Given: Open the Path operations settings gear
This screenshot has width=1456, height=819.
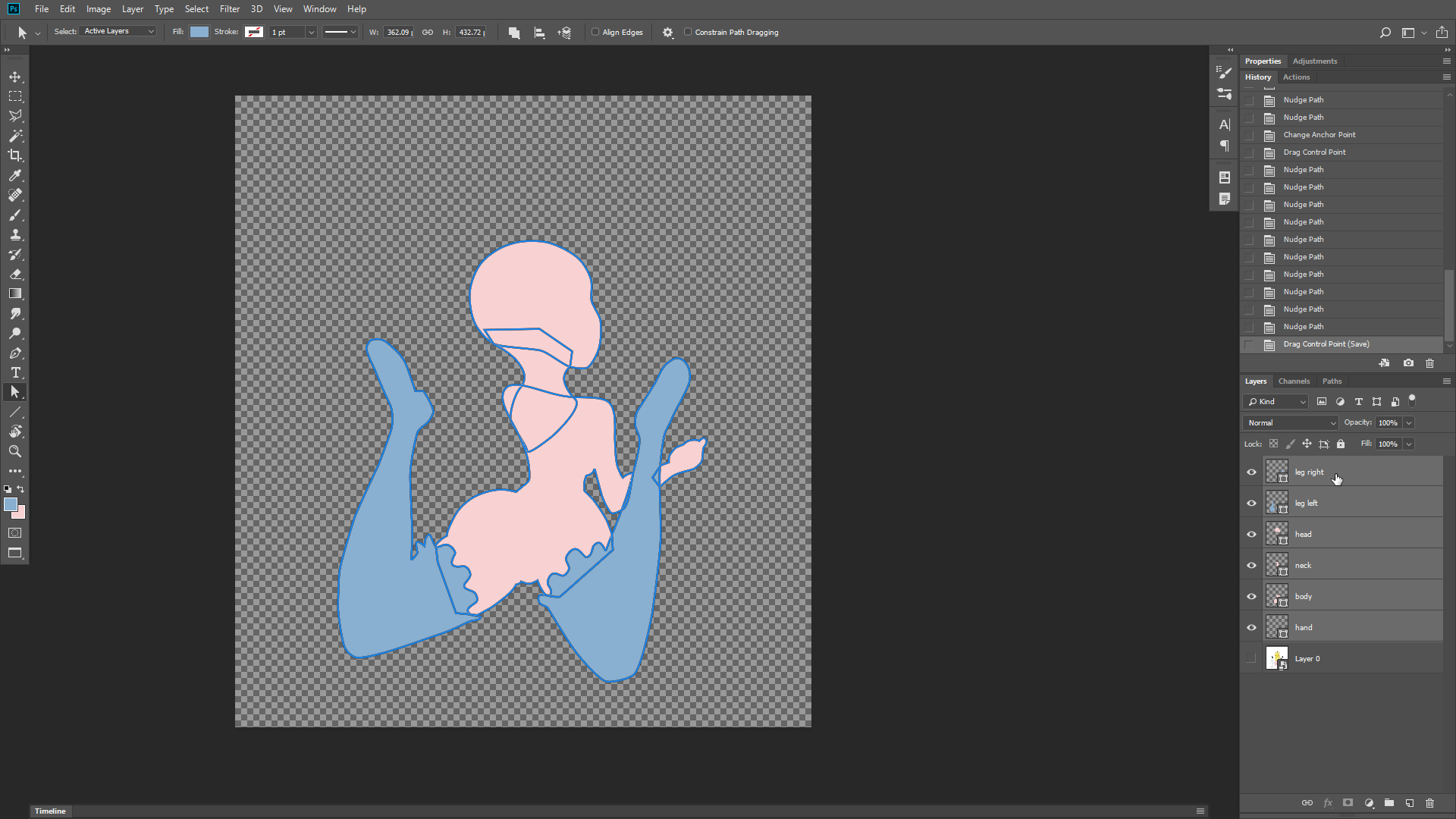Looking at the screenshot, I should [x=667, y=33].
